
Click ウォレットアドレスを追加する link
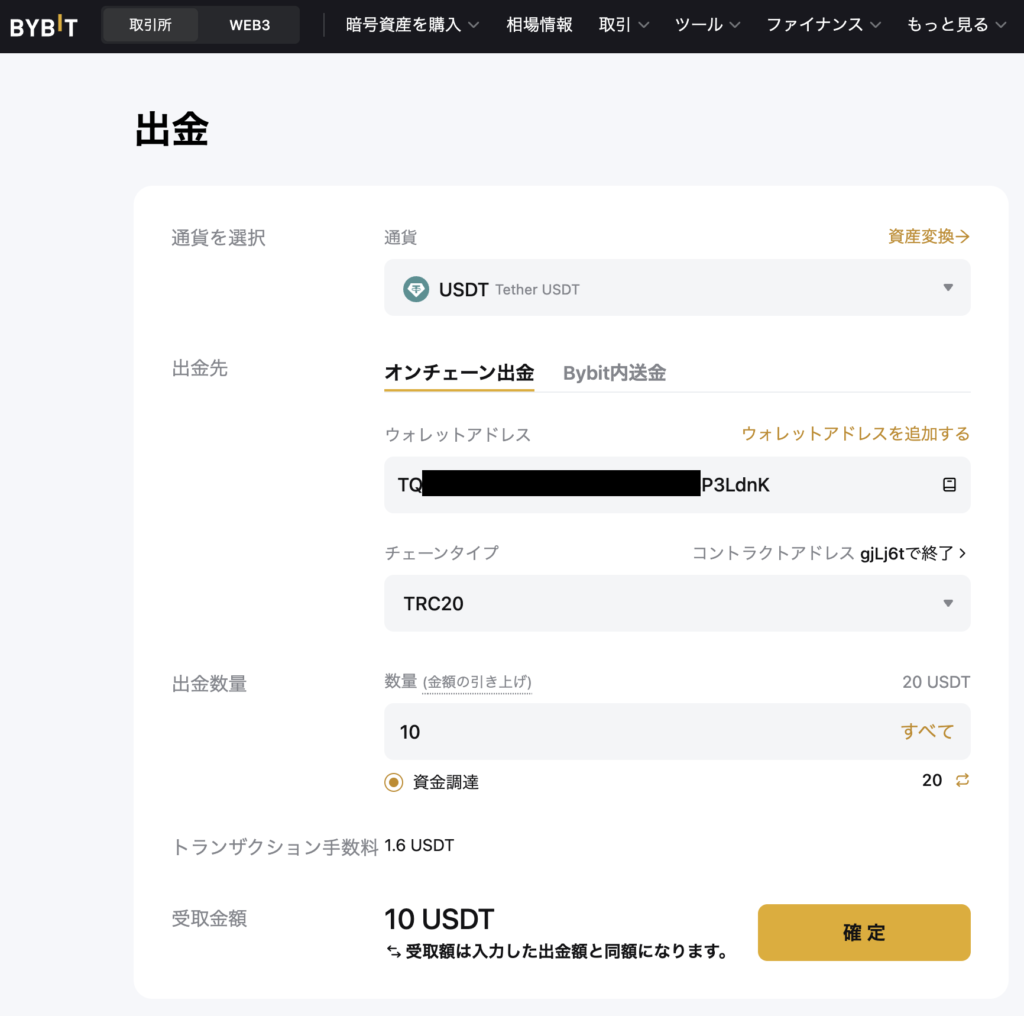point(856,434)
